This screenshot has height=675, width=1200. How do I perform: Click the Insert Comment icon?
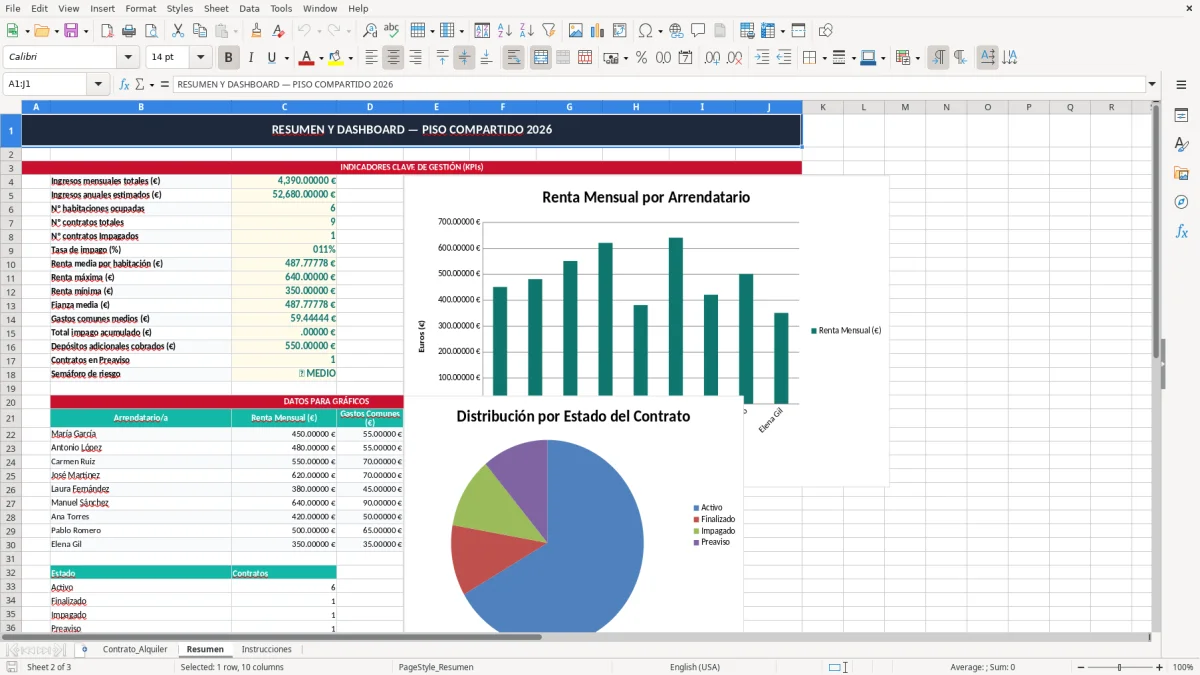(x=698, y=31)
